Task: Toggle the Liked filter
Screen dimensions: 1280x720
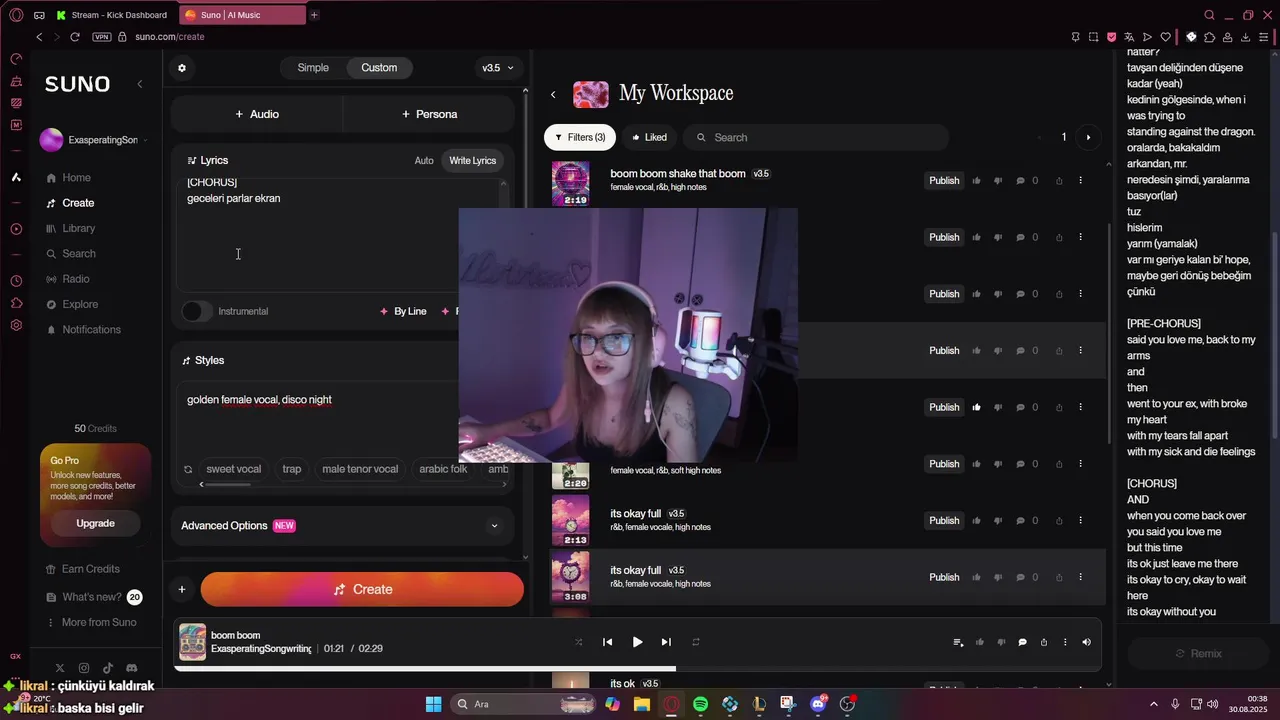Action: (649, 137)
